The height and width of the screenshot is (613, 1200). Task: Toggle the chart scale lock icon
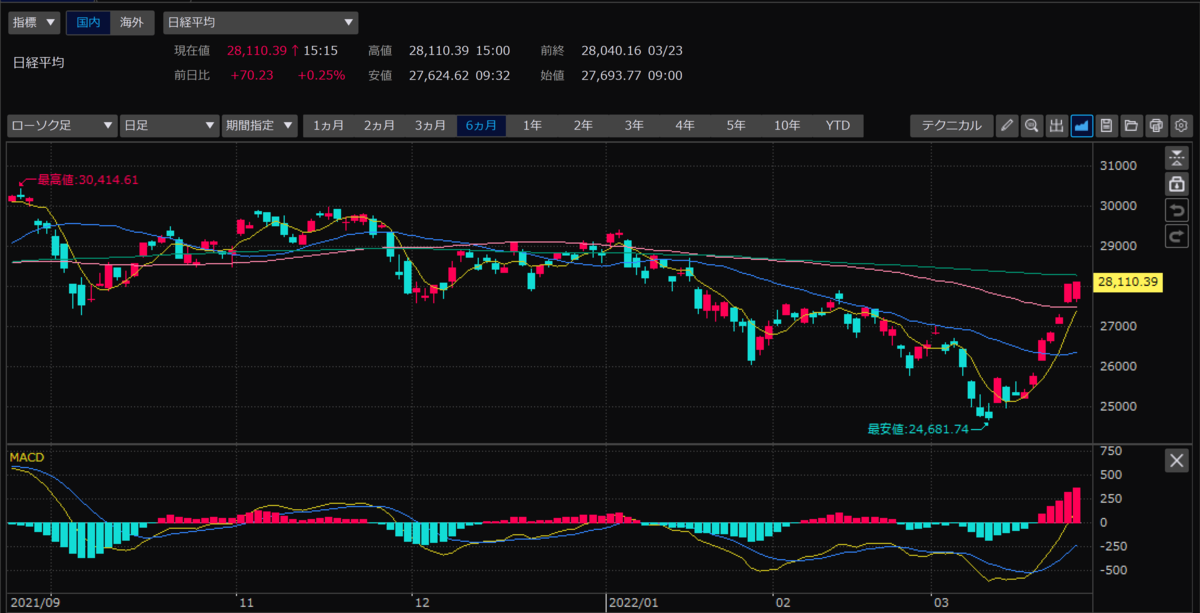[1176, 184]
